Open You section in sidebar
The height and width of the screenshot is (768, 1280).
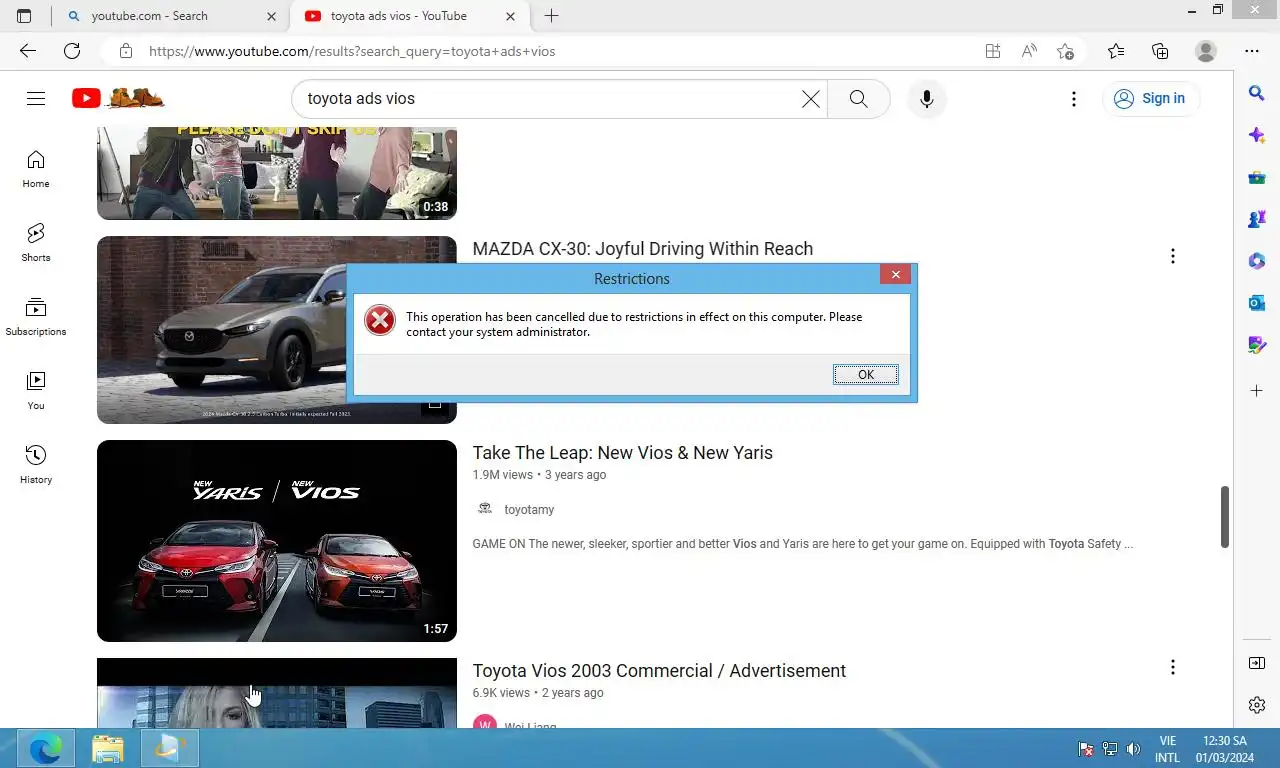[36, 391]
